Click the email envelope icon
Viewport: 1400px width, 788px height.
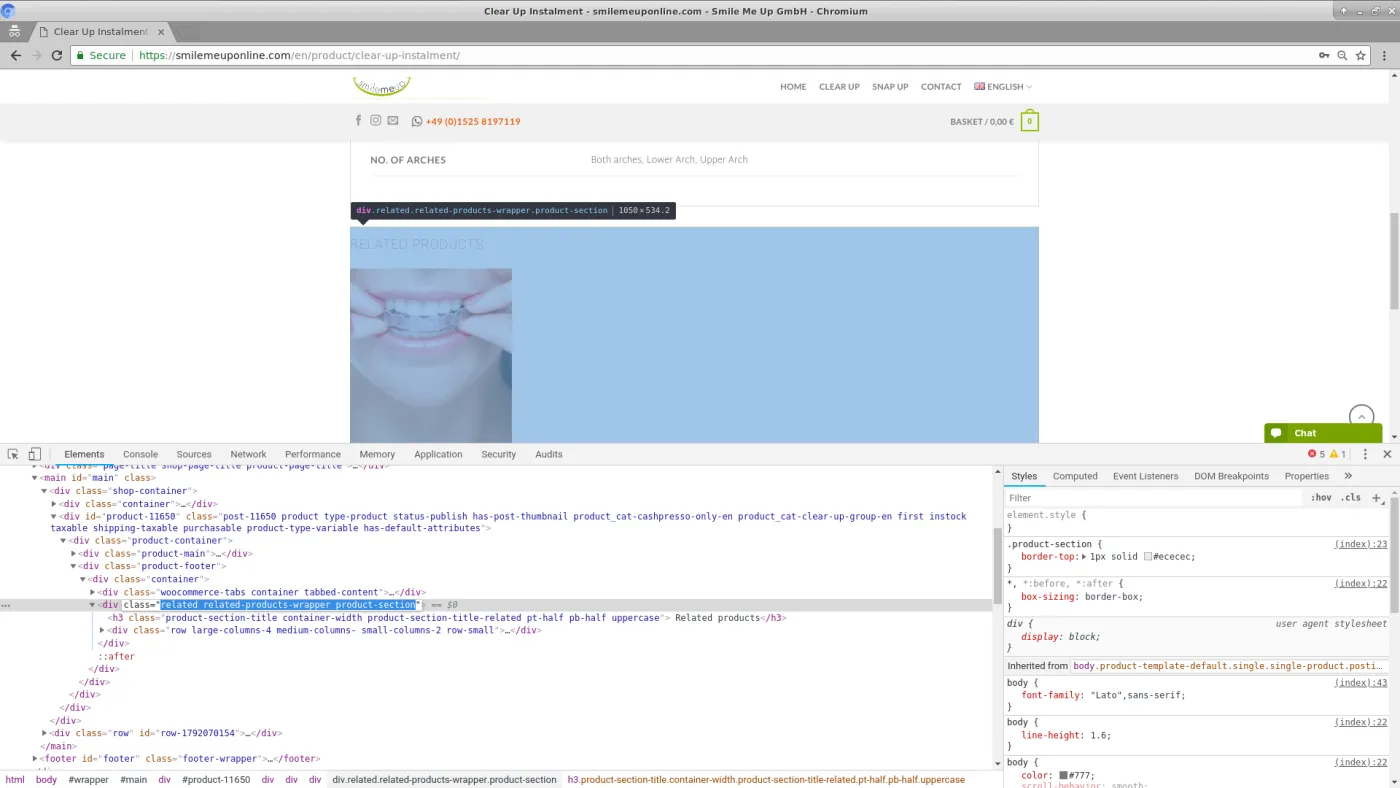click(x=393, y=121)
